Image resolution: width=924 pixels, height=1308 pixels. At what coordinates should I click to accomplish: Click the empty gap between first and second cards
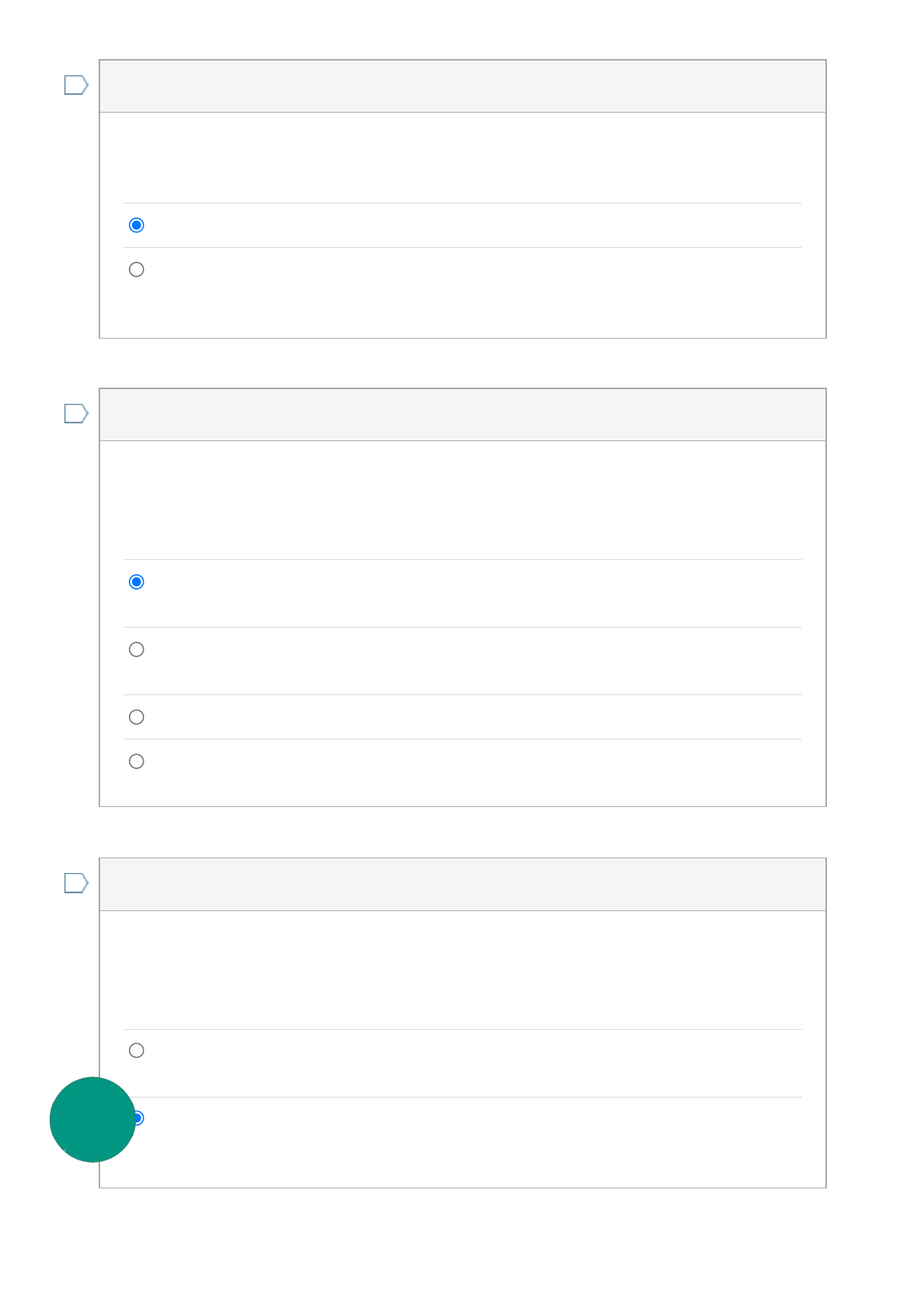(462, 363)
